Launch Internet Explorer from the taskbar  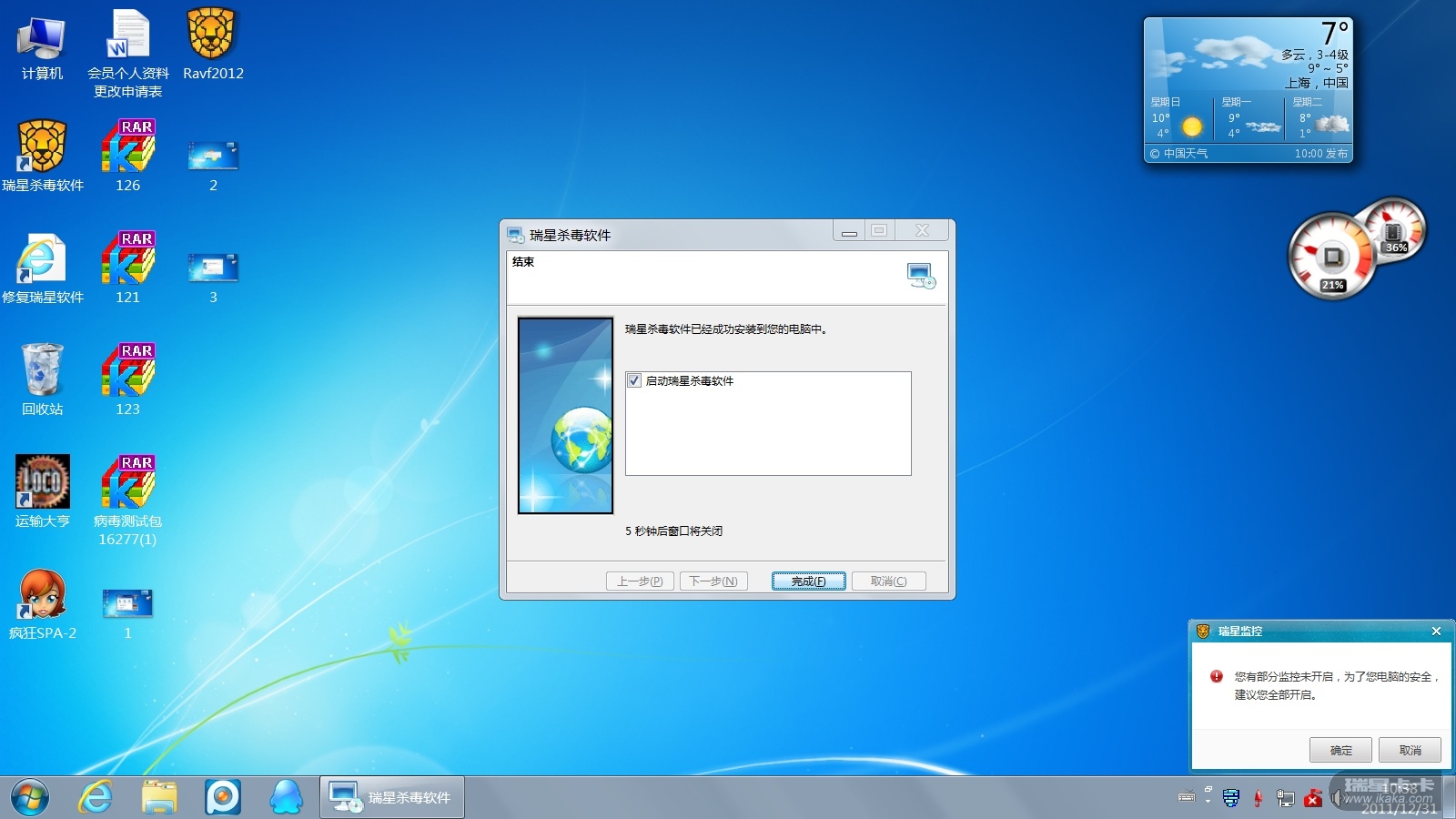pos(95,797)
